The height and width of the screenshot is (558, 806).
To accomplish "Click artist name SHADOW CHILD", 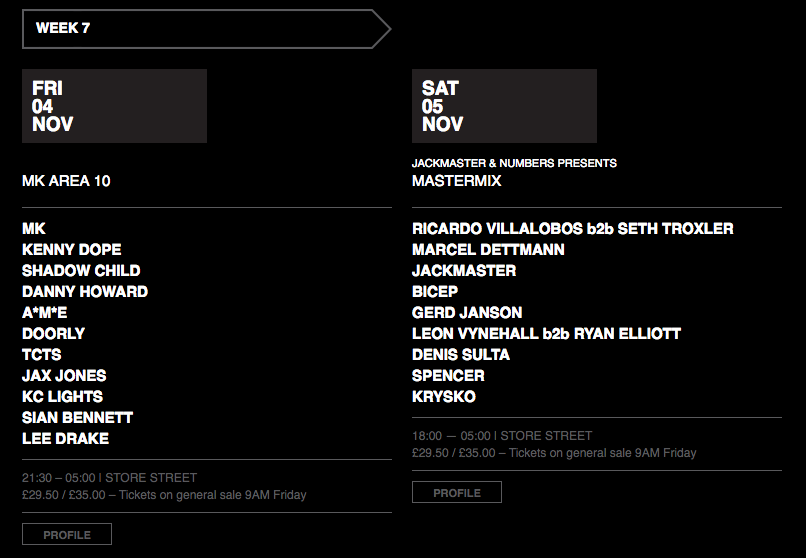I will pos(81,271).
